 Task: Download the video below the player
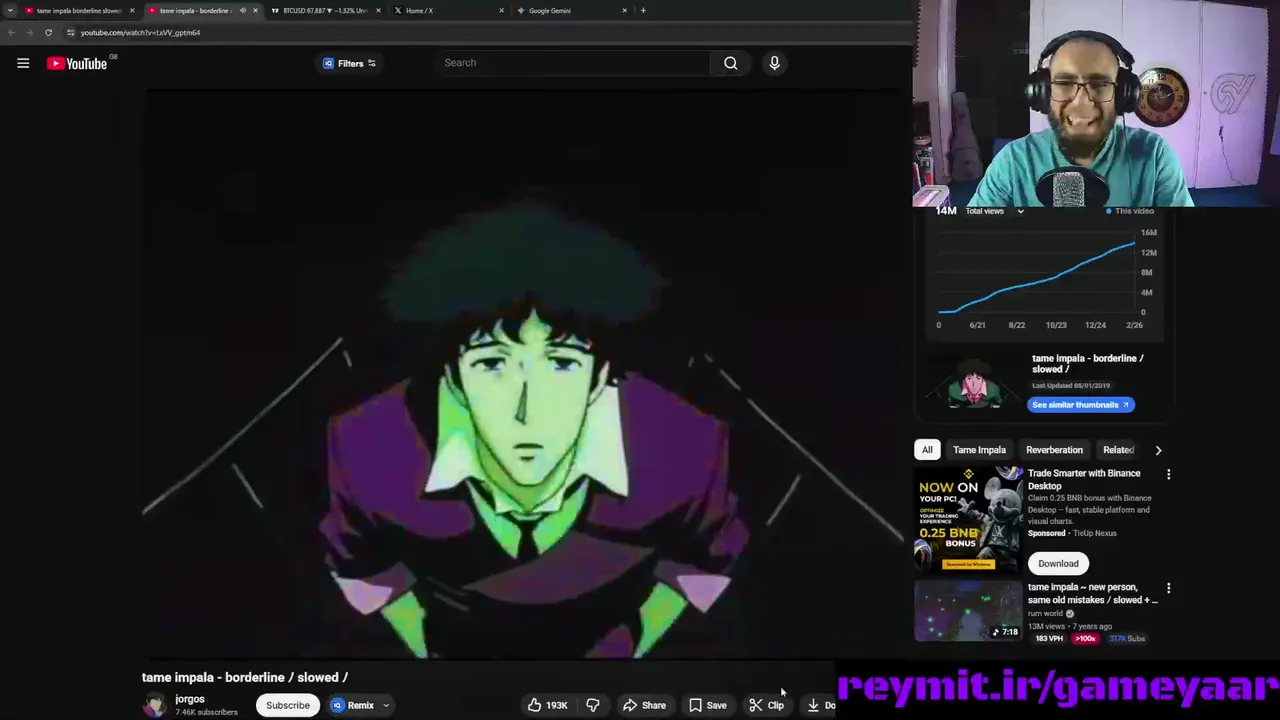click(x=820, y=705)
